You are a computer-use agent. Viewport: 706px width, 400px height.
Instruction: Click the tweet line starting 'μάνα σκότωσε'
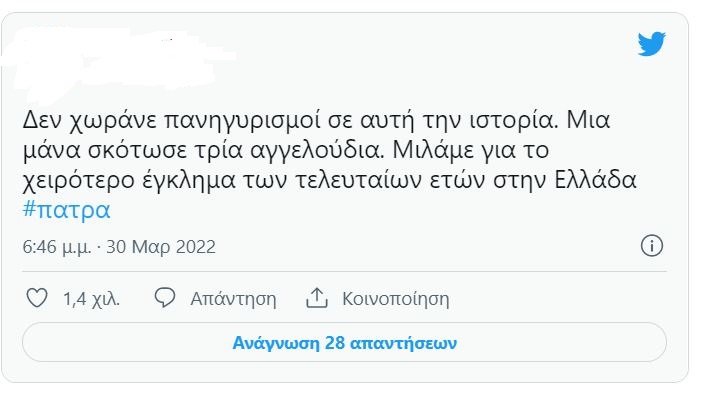coord(286,150)
